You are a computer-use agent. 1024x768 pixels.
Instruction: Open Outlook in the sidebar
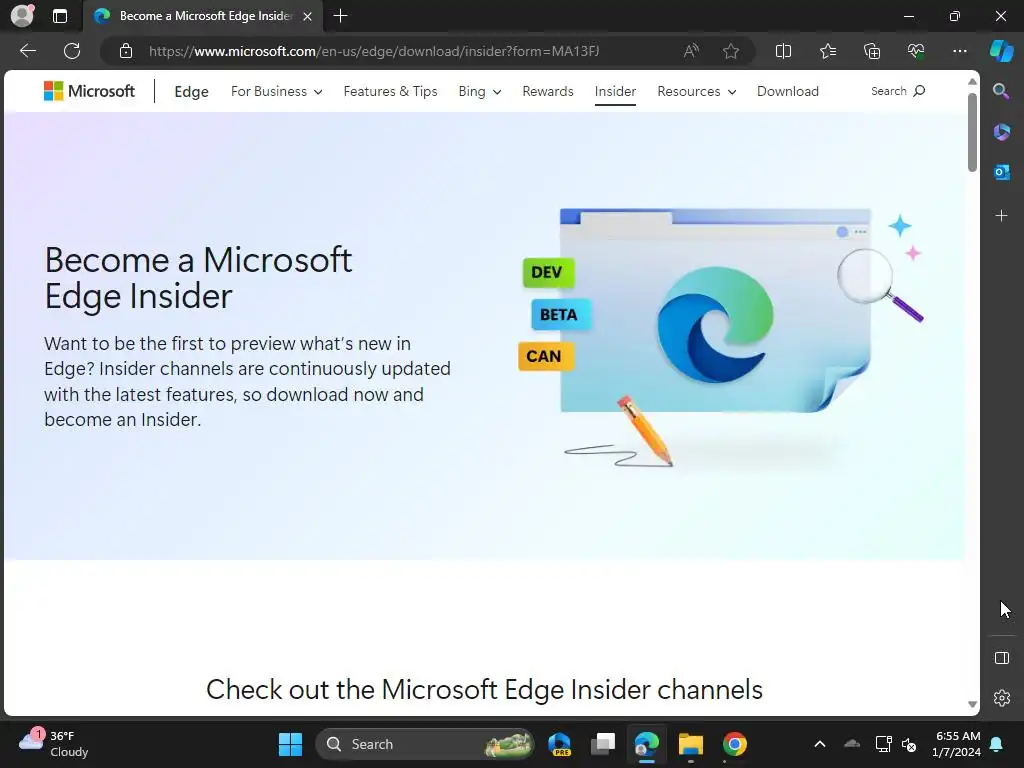click(1001, 172)
